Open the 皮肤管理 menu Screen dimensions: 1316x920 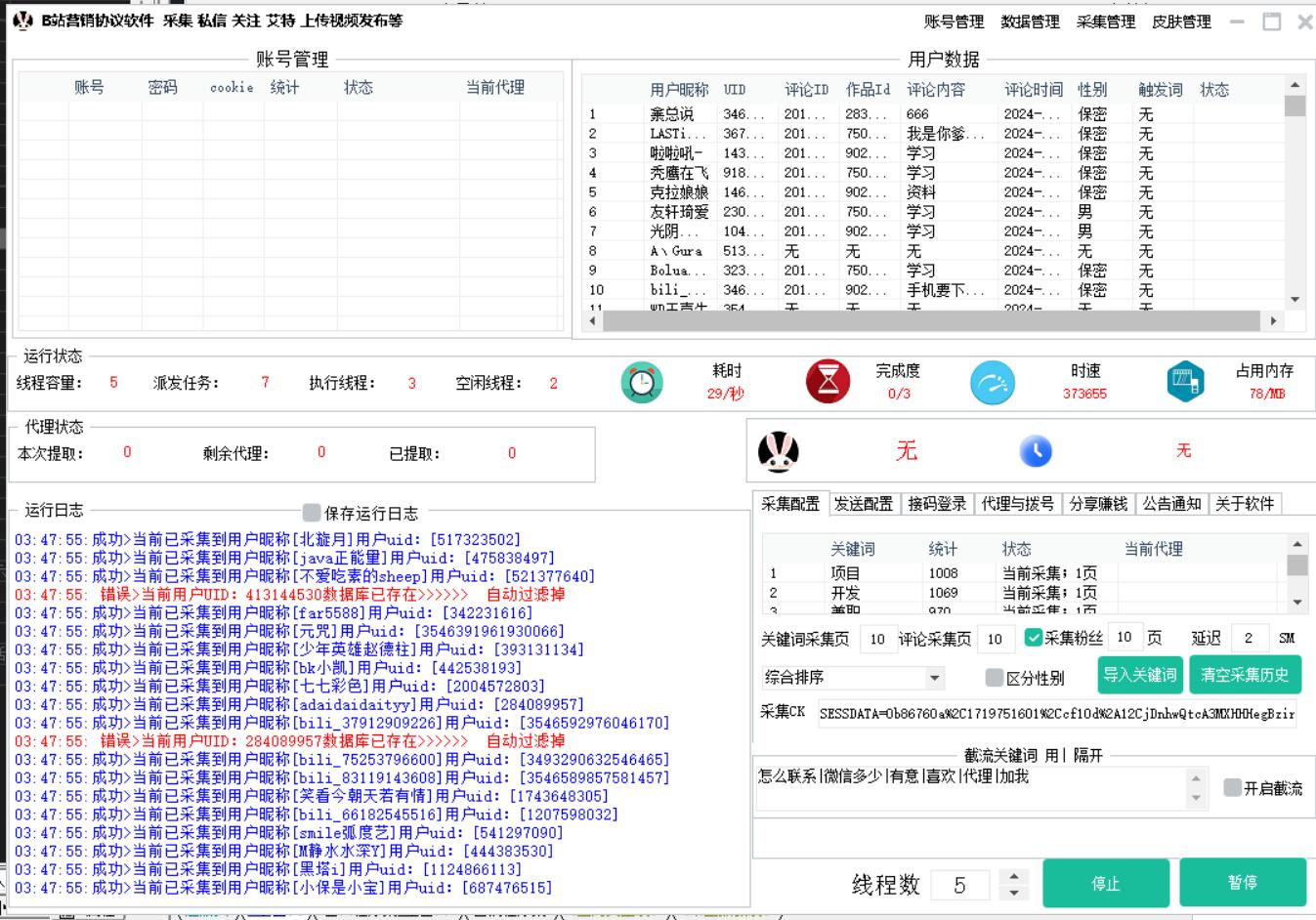(x=1180, y=21)
